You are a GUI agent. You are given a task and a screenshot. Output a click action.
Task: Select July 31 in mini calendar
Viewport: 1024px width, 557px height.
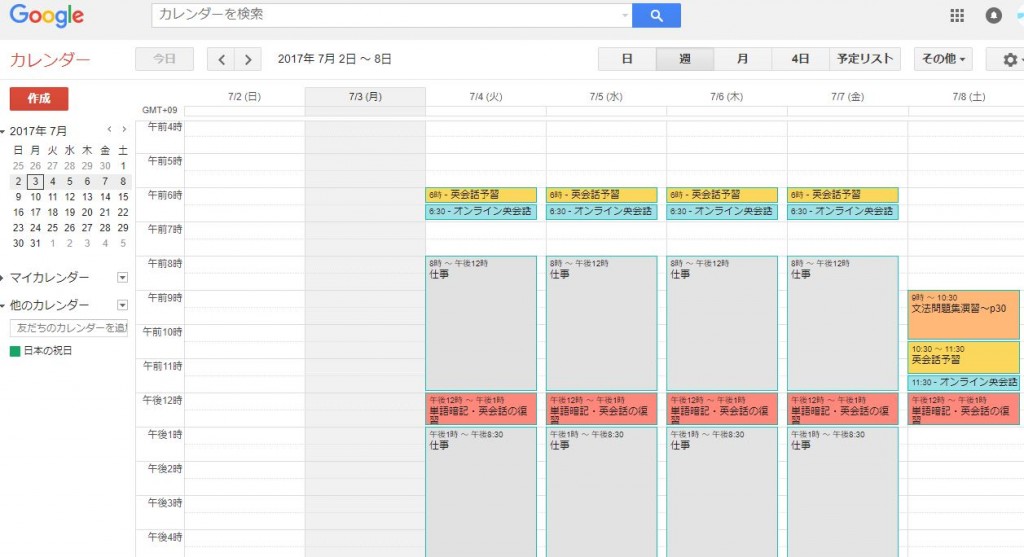click(35, 244)
